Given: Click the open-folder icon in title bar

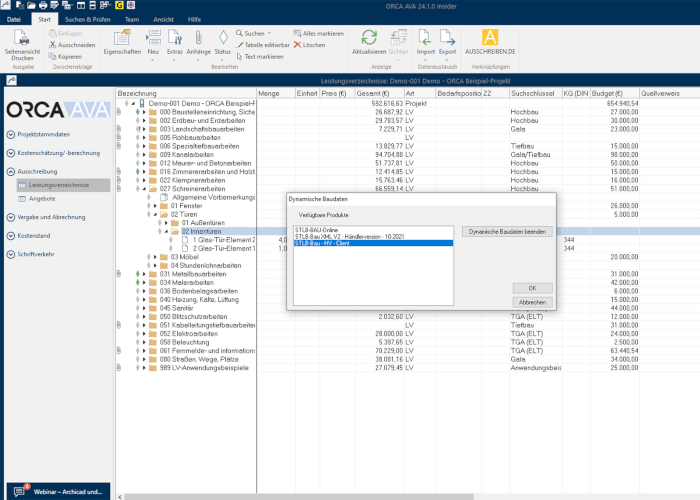Looking at the screenshot, I should pyautogui.click(x=31, y=5).
